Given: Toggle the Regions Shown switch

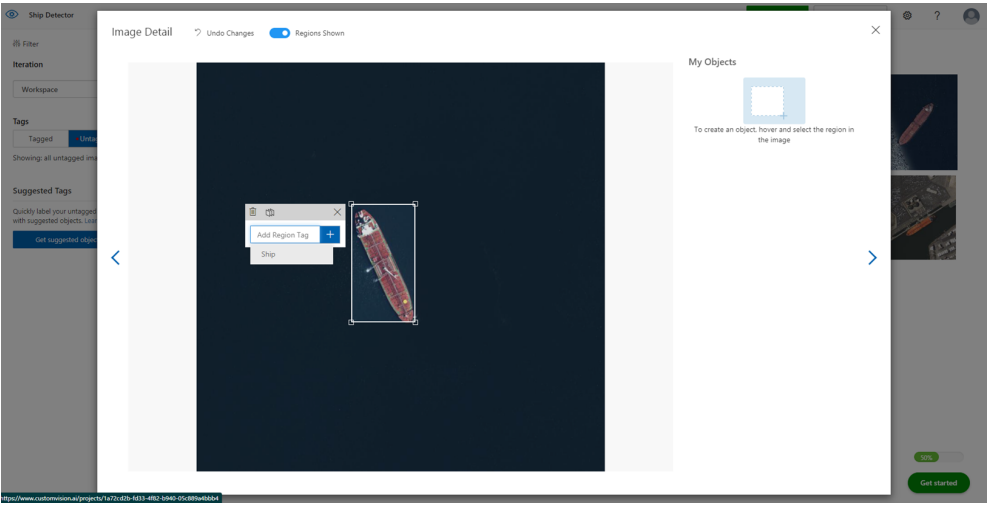Looking at the screenshot, I should 280,33.
